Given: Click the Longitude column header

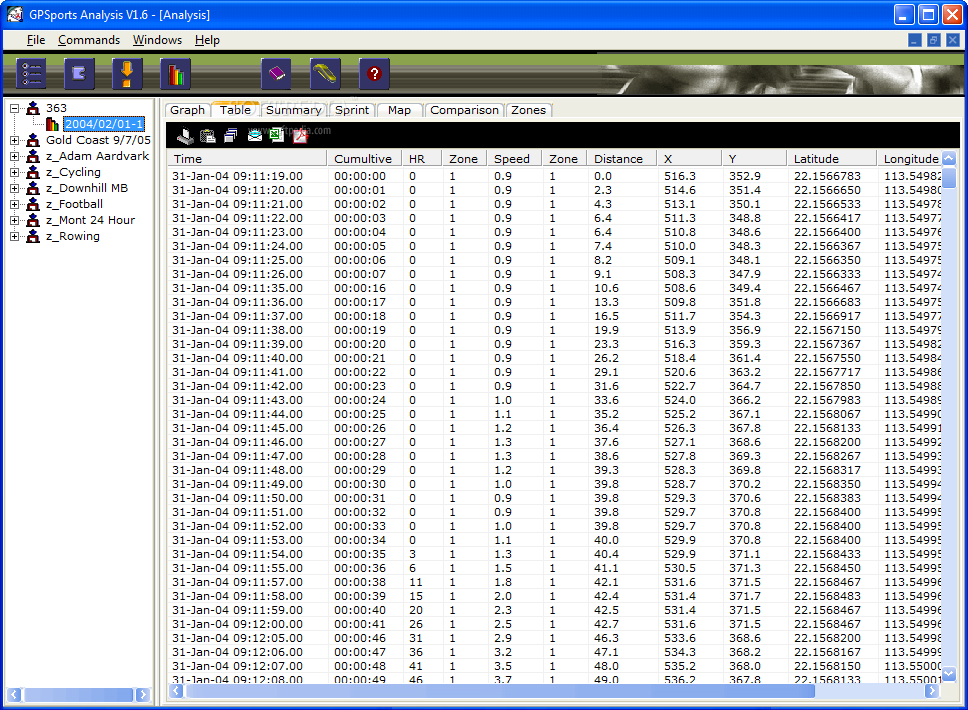Looking at the screenshot, I should point(911,159).
